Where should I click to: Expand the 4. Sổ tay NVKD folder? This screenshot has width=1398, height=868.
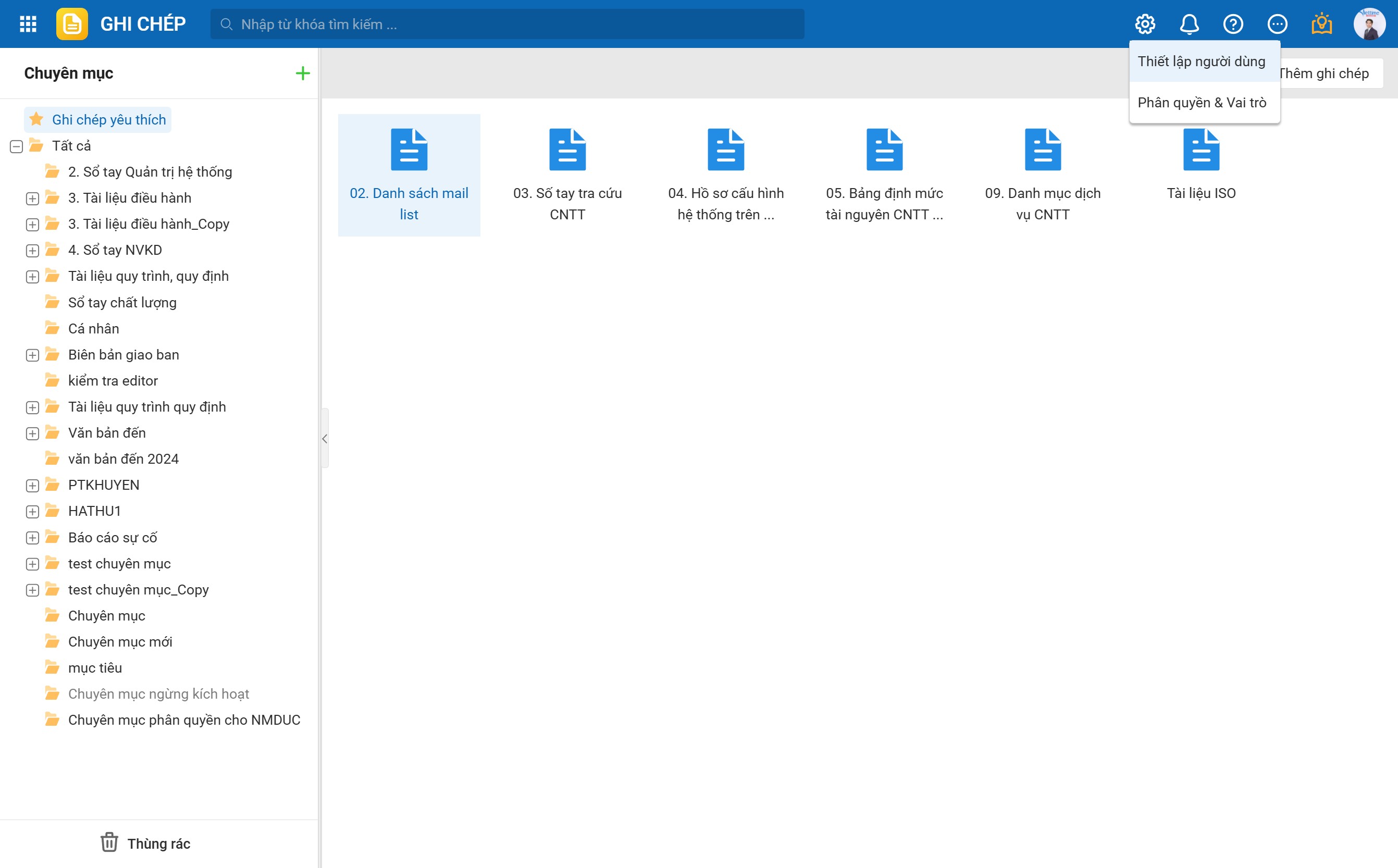pyautogui.click(x=33, y=251)
